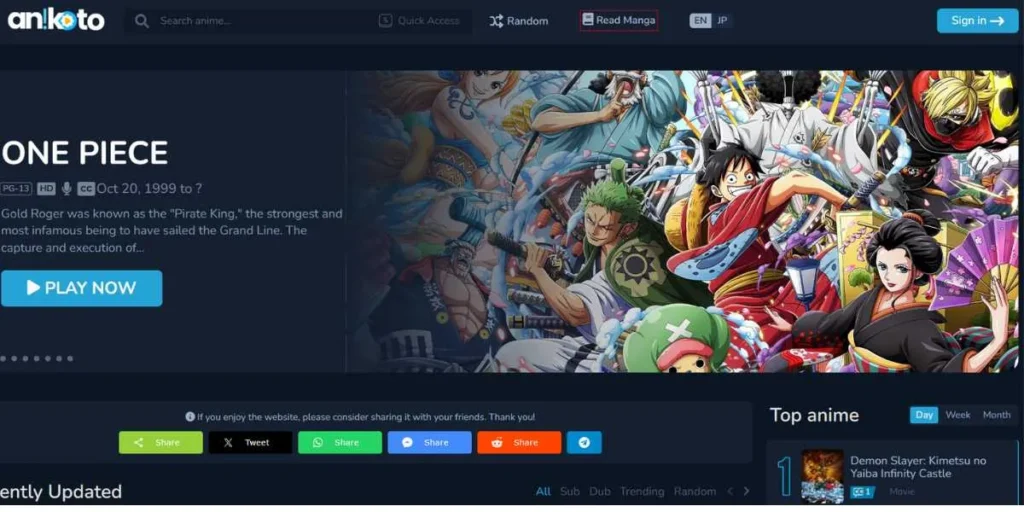Filter Recently Updated by Trending

641,491
